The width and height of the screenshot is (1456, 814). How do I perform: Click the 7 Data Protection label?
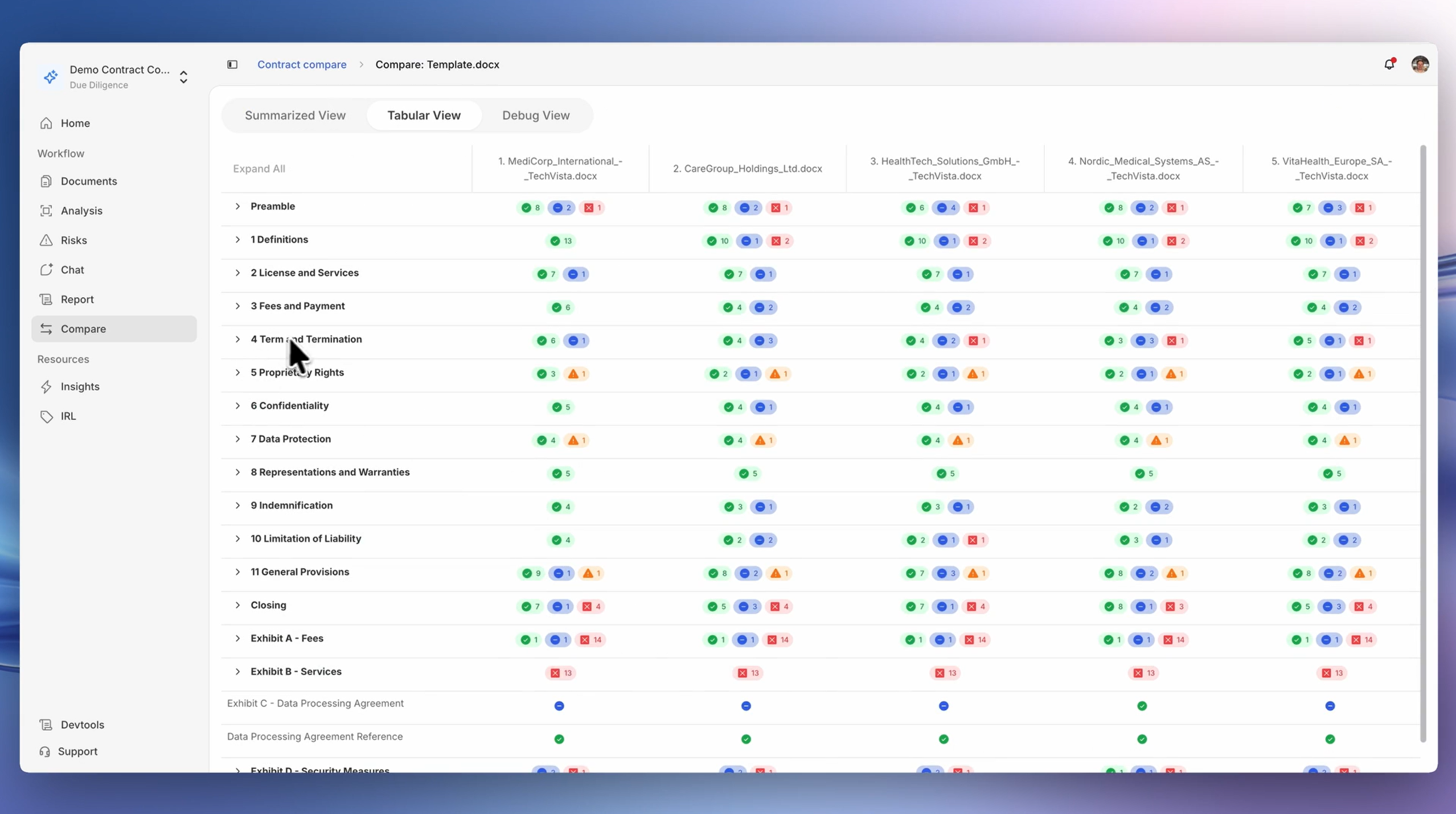point(290,439)
